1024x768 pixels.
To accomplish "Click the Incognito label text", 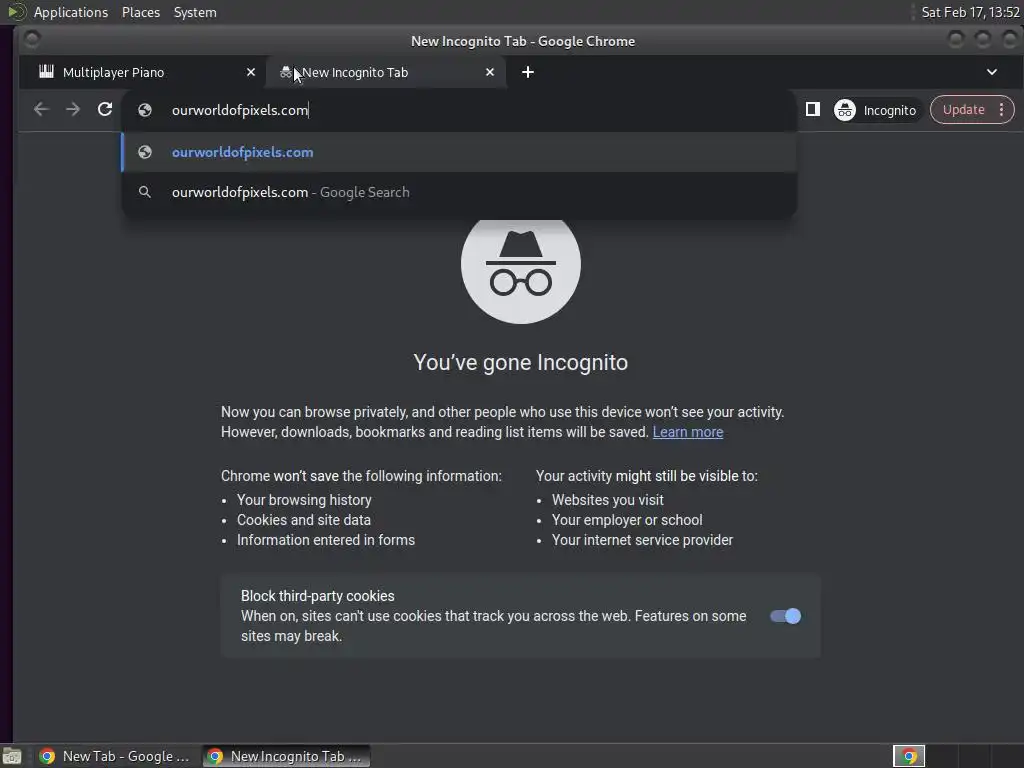I will coord(889,110).
